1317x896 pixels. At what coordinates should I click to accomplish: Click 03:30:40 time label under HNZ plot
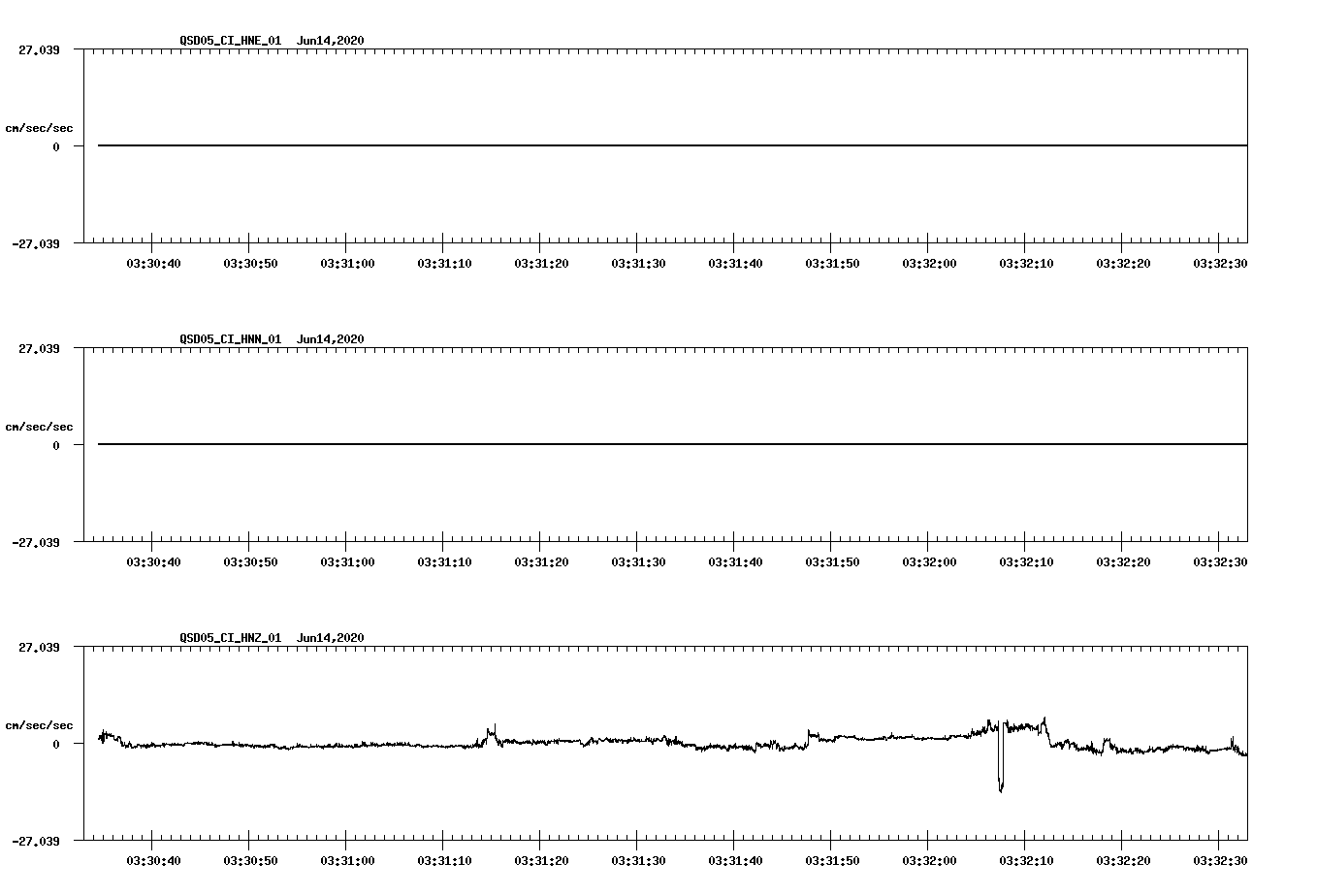(153, 860)
